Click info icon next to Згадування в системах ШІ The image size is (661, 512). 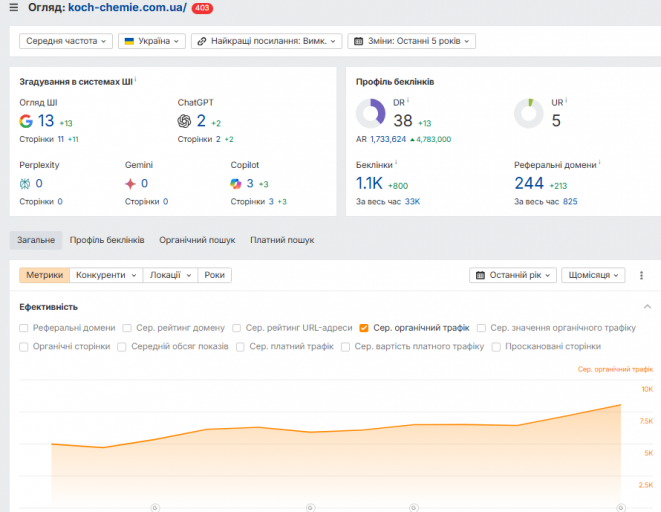(135, 79)
